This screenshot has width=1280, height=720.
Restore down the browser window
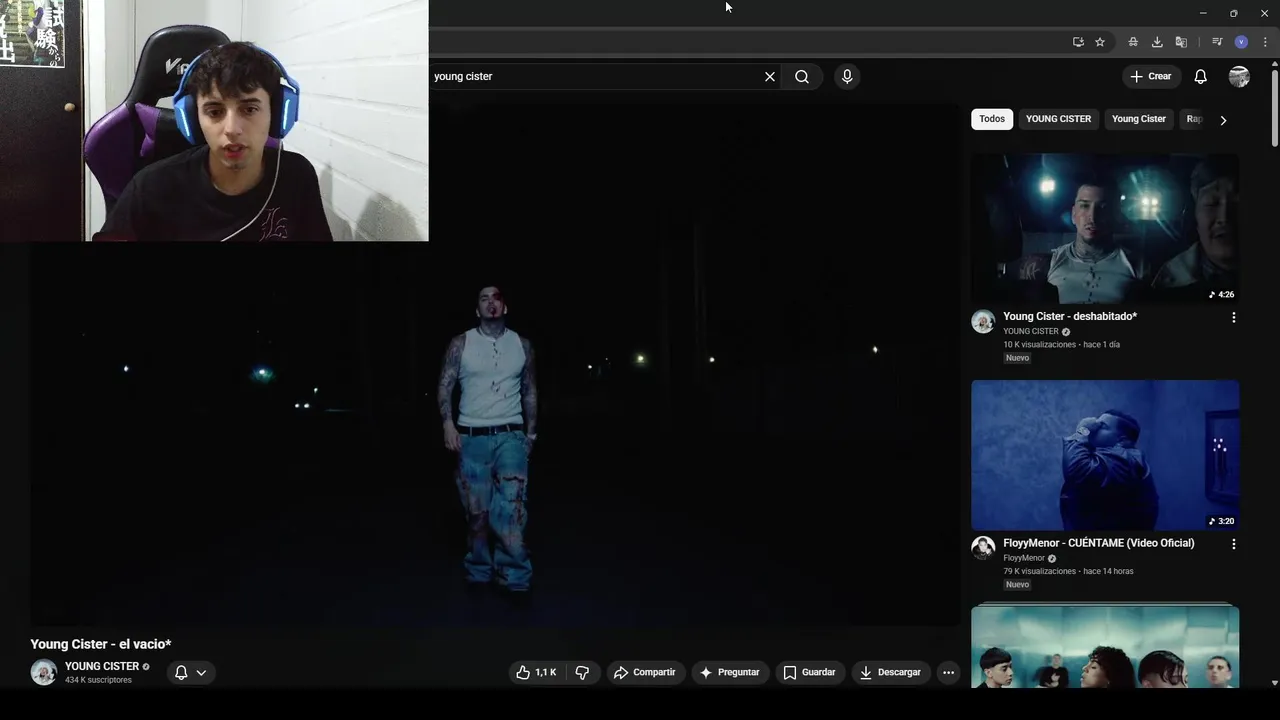pos(1233,13)
